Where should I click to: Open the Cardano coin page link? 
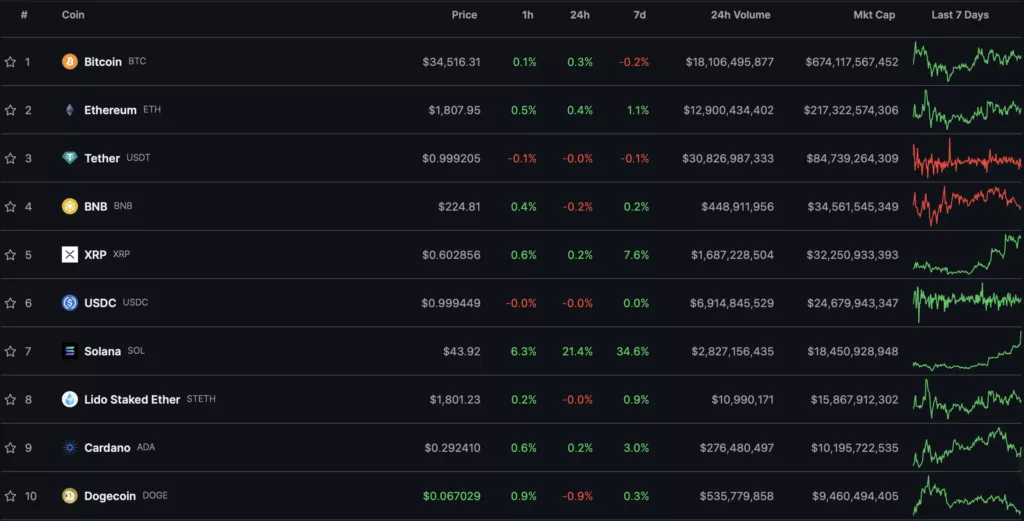pyautogui.click(x=107, y=448)
